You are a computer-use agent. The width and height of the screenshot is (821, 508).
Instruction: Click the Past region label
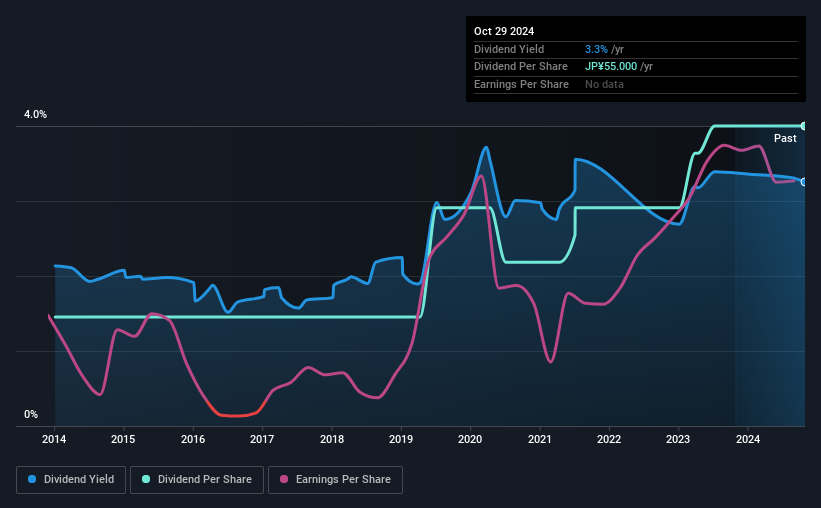[785, 138]
